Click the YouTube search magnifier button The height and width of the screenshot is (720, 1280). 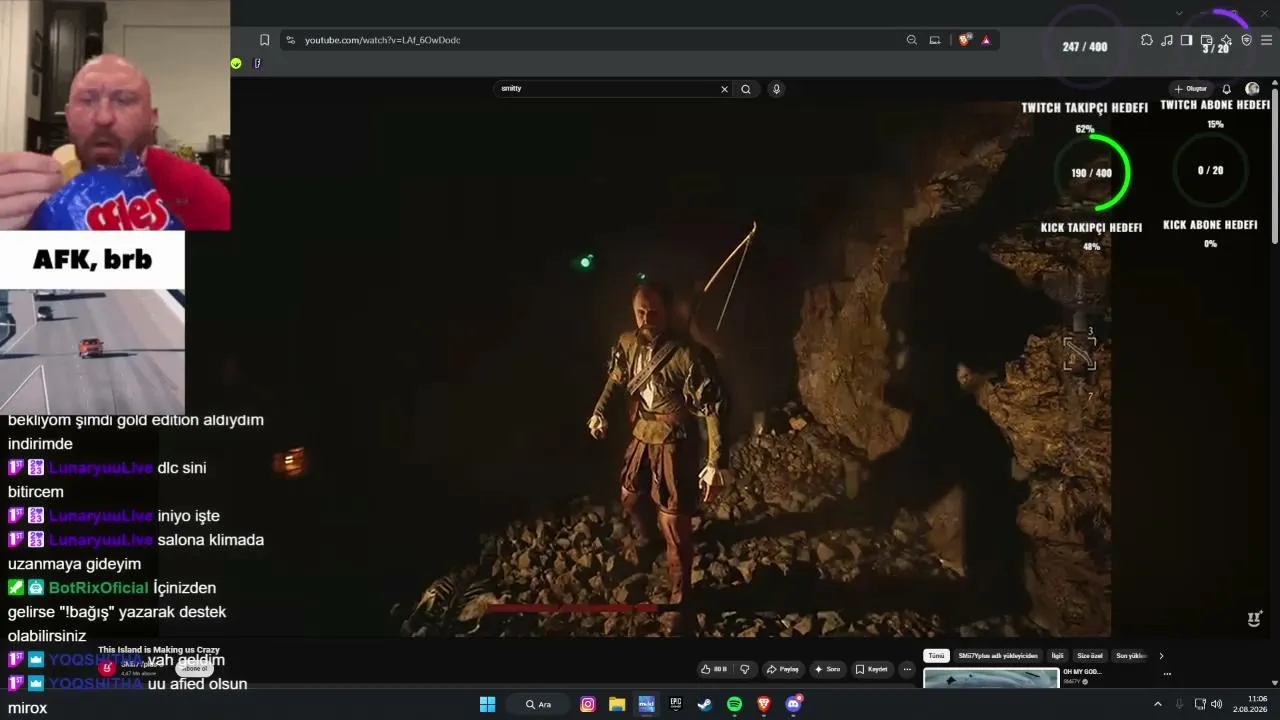coord(746,89)
